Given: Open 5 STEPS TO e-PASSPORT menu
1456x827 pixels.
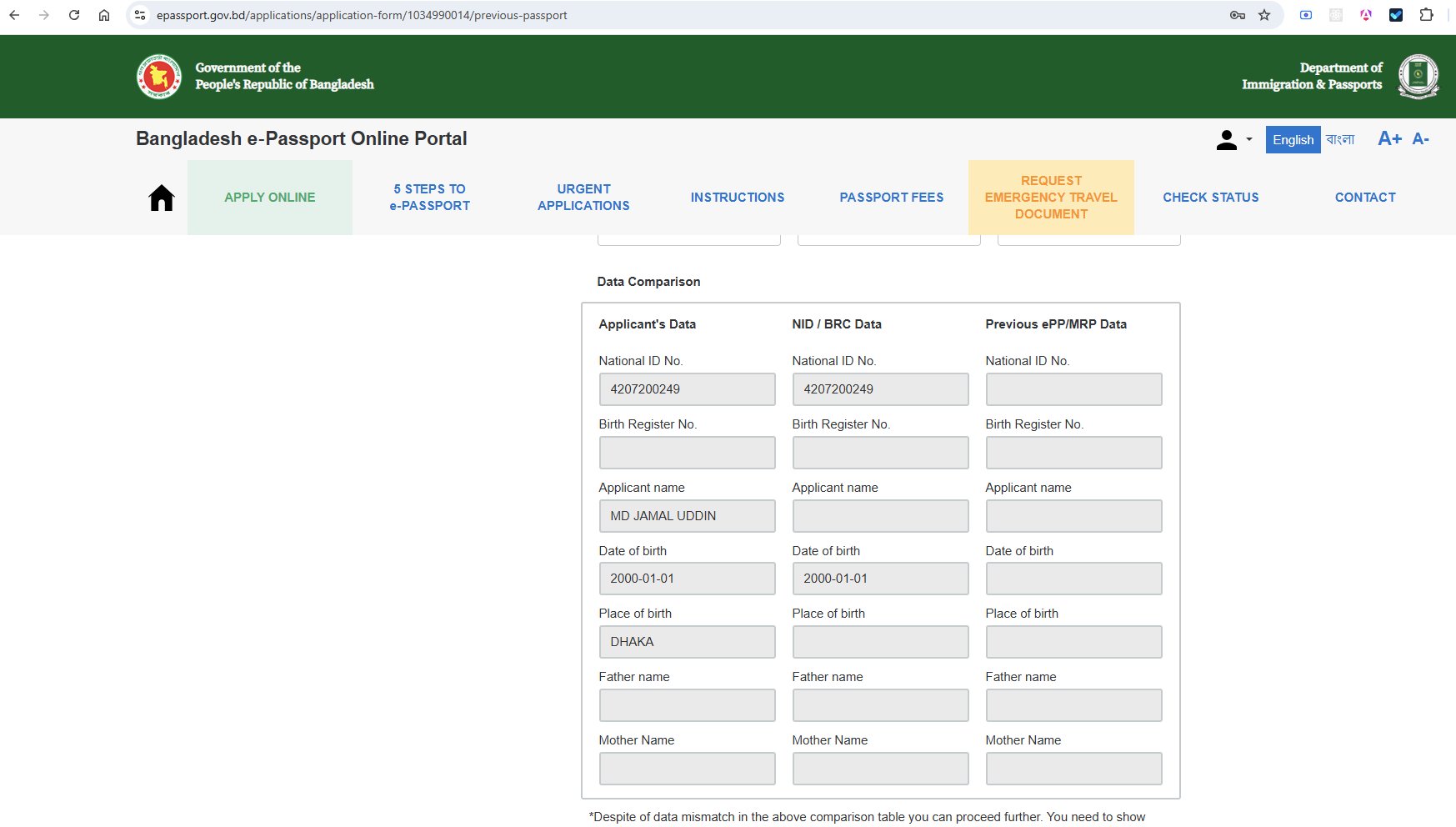Looking at the screenshot, I should [x=430, y=198].
